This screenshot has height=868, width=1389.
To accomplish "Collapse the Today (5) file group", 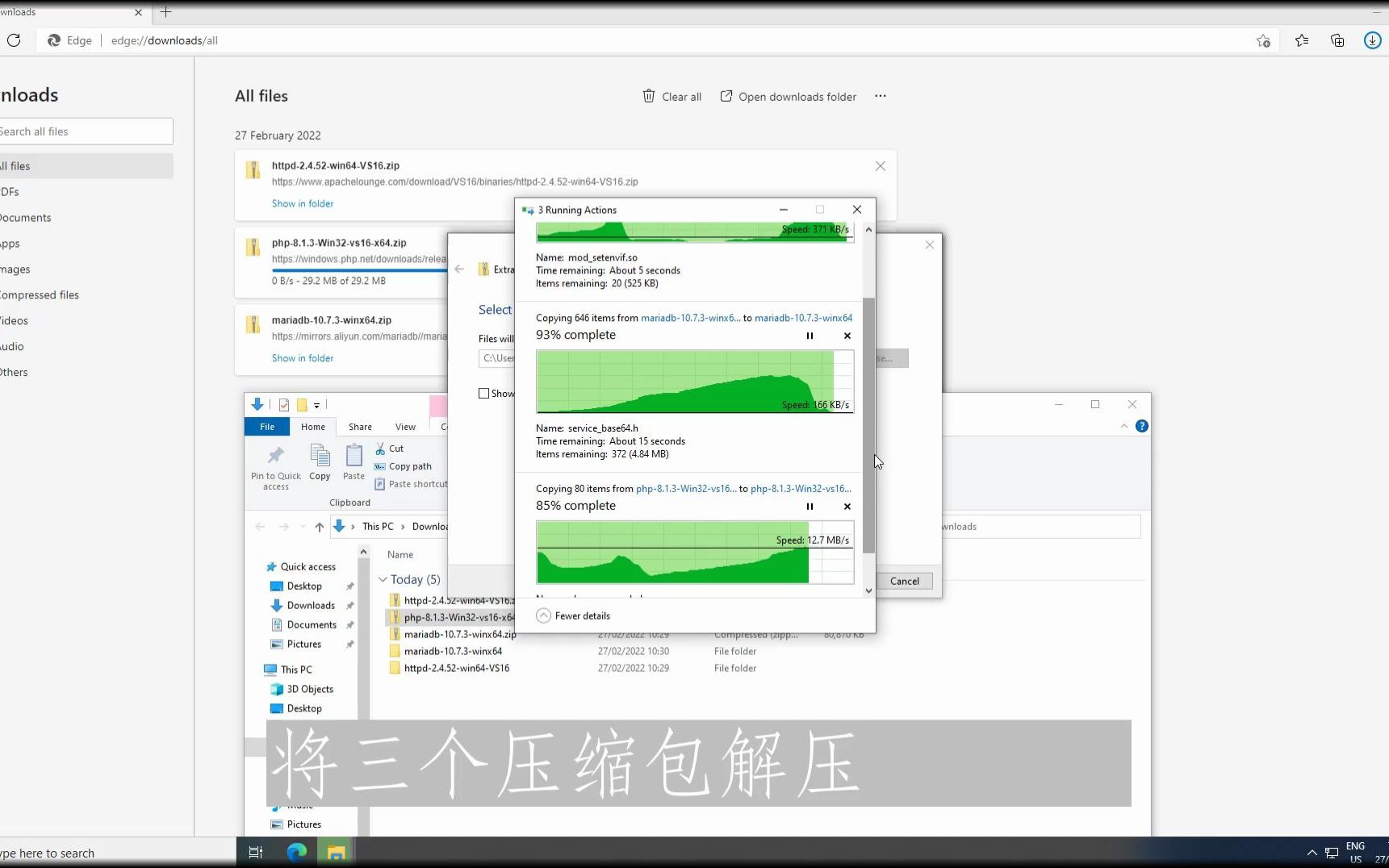I will (x=383, y=579).
